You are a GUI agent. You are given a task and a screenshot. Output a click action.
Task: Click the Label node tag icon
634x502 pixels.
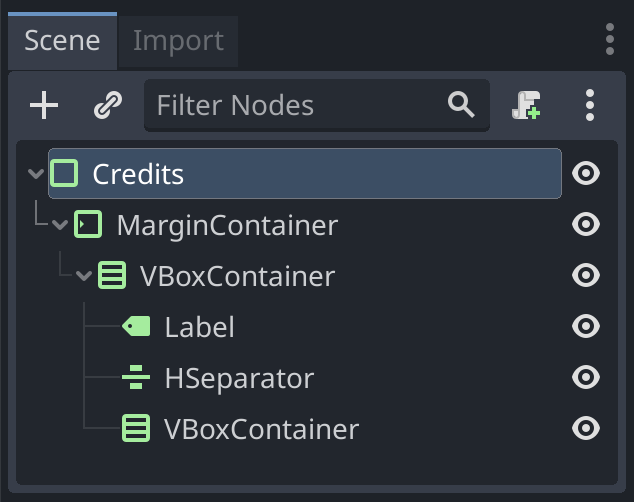pos(136,327)
